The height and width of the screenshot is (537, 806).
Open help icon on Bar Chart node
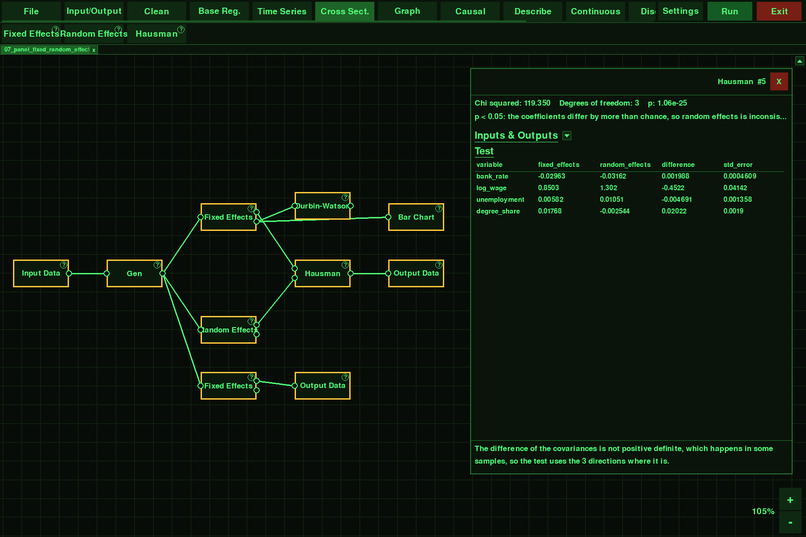(x=438, y=209)
